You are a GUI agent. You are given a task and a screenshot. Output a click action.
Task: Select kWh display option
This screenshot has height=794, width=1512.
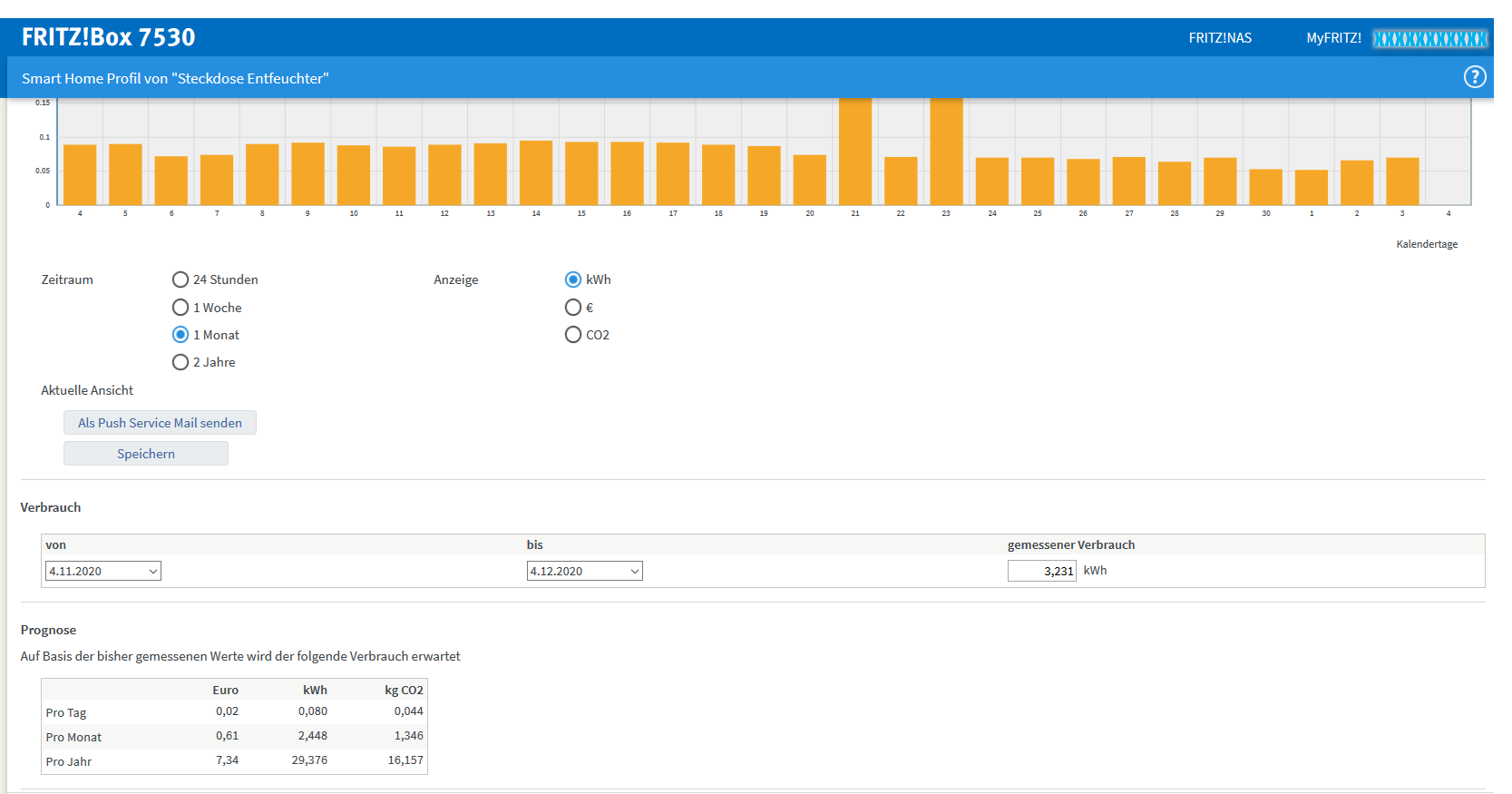(x=573, y=279)
